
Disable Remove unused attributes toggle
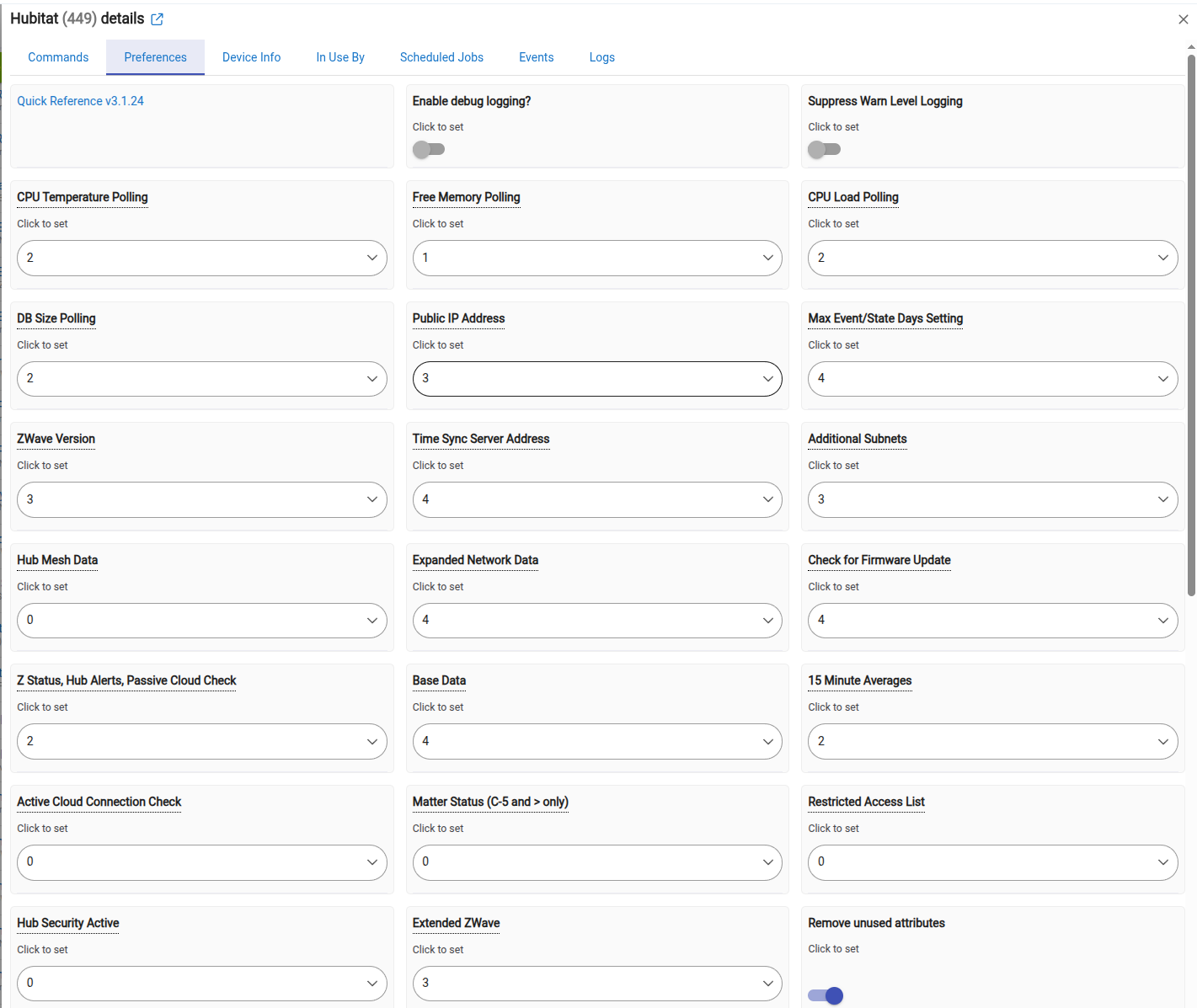[826, 995]
